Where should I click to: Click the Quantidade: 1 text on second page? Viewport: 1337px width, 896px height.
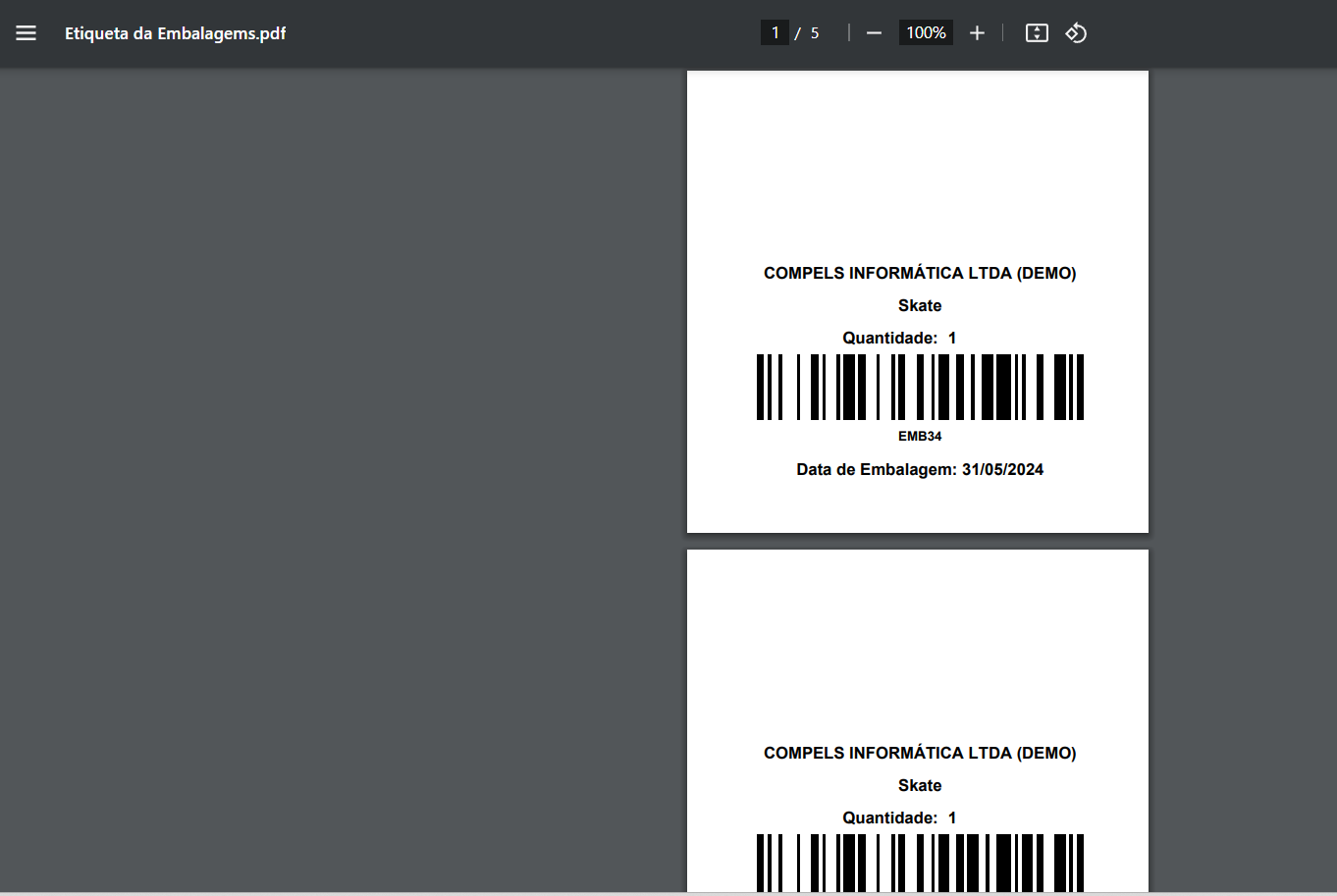899,818
